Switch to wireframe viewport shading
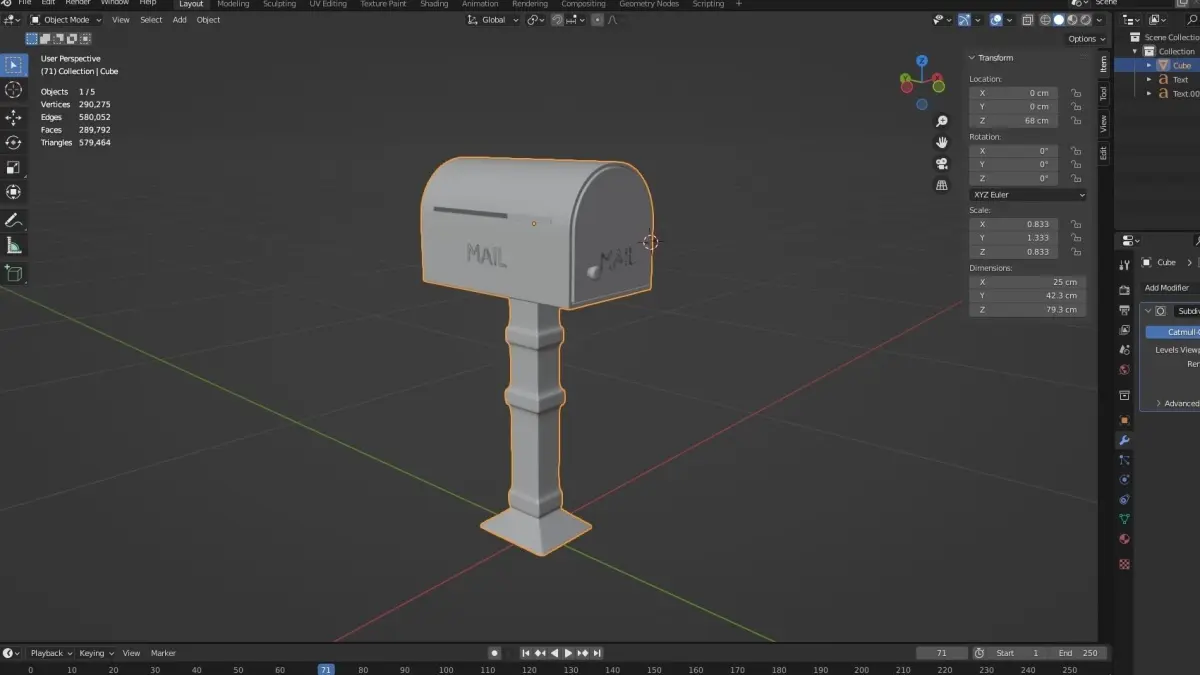This screenshot has height=675, width=1200. click(x=1045, y=20)
